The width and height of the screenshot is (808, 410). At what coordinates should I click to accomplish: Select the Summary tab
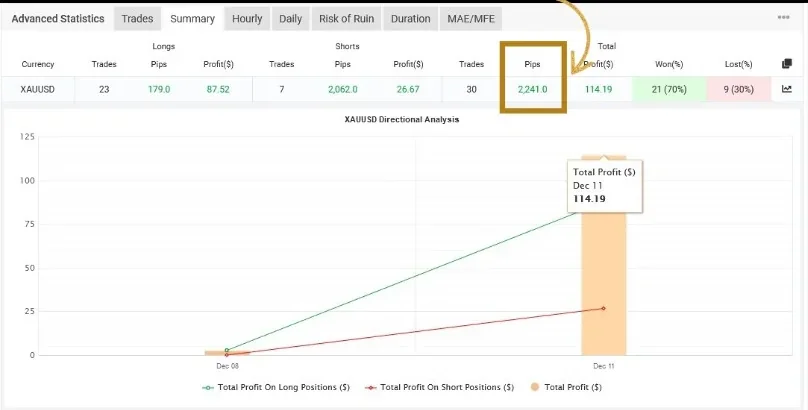(192, 19)
